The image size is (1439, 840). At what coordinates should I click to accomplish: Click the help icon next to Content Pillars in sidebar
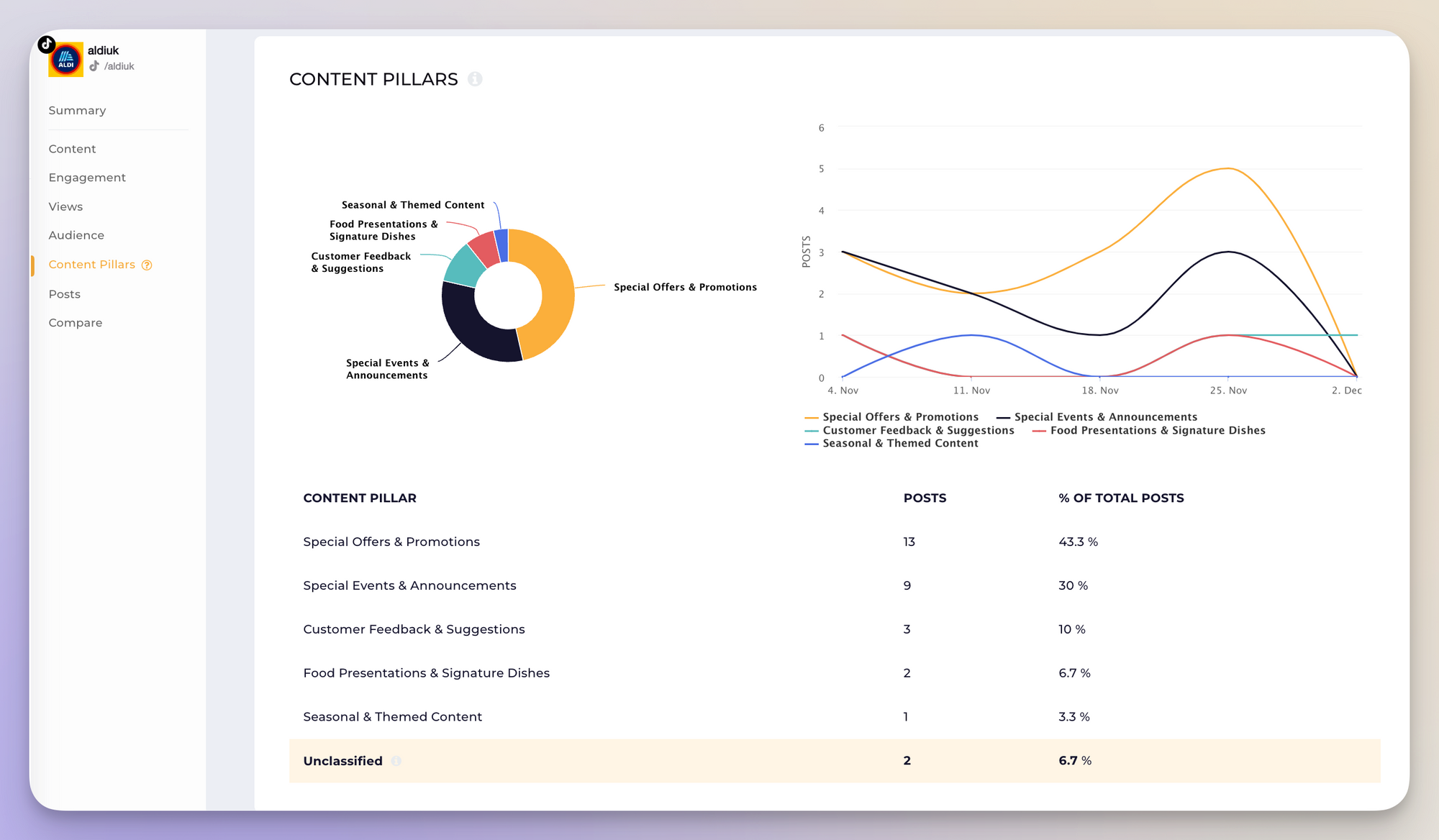coord(147,265)
